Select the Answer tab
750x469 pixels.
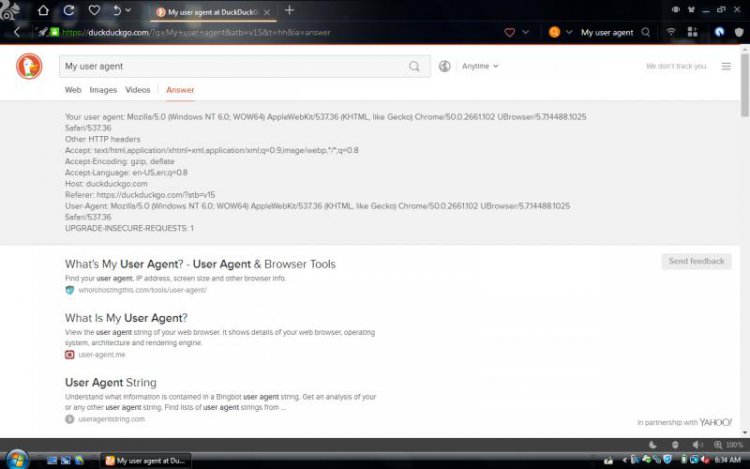tap(180, 90)
